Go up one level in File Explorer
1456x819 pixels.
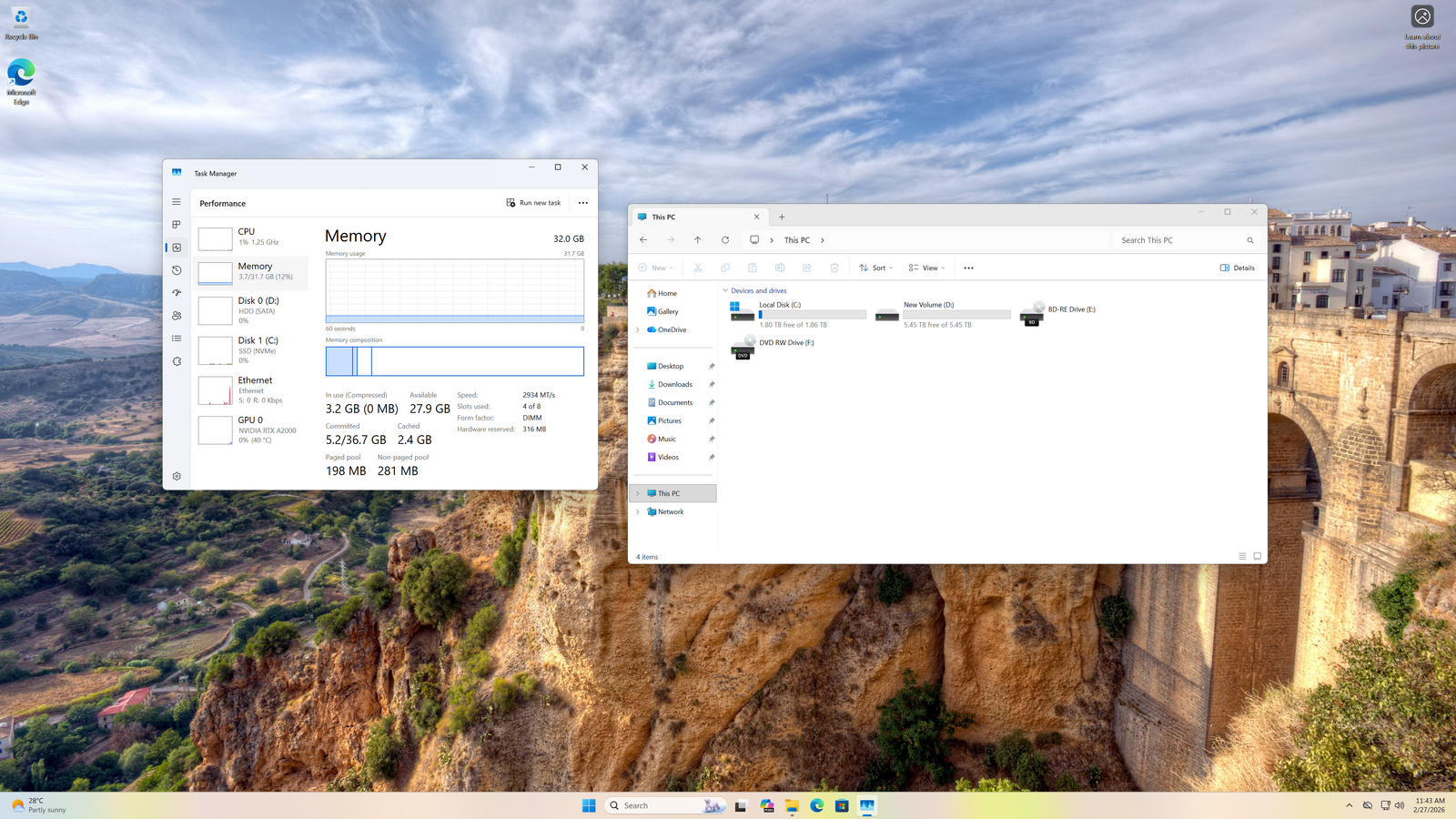698,240
